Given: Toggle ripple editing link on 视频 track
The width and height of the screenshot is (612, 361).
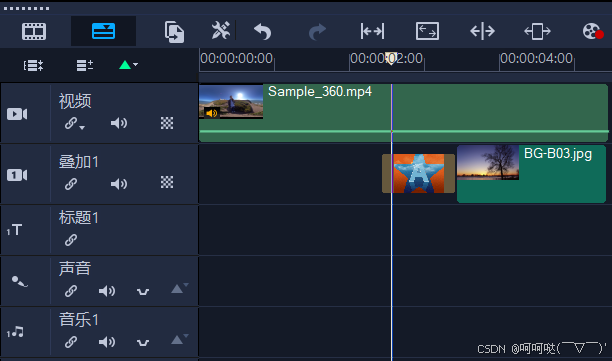Looking at the screenshot, I should coord(71,123).
